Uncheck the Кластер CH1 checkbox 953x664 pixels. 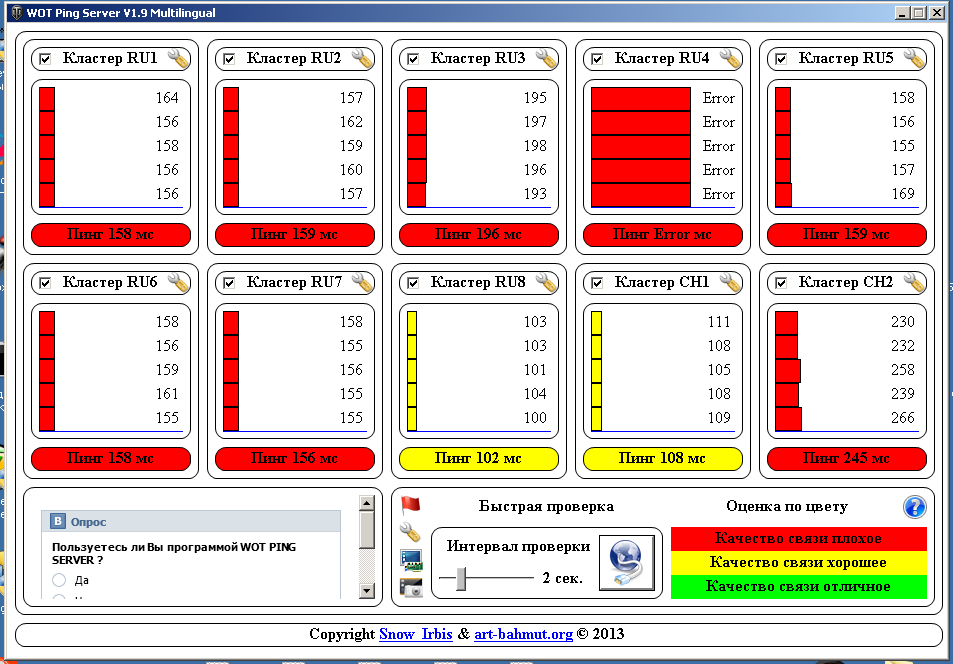(x=597, y=283)
